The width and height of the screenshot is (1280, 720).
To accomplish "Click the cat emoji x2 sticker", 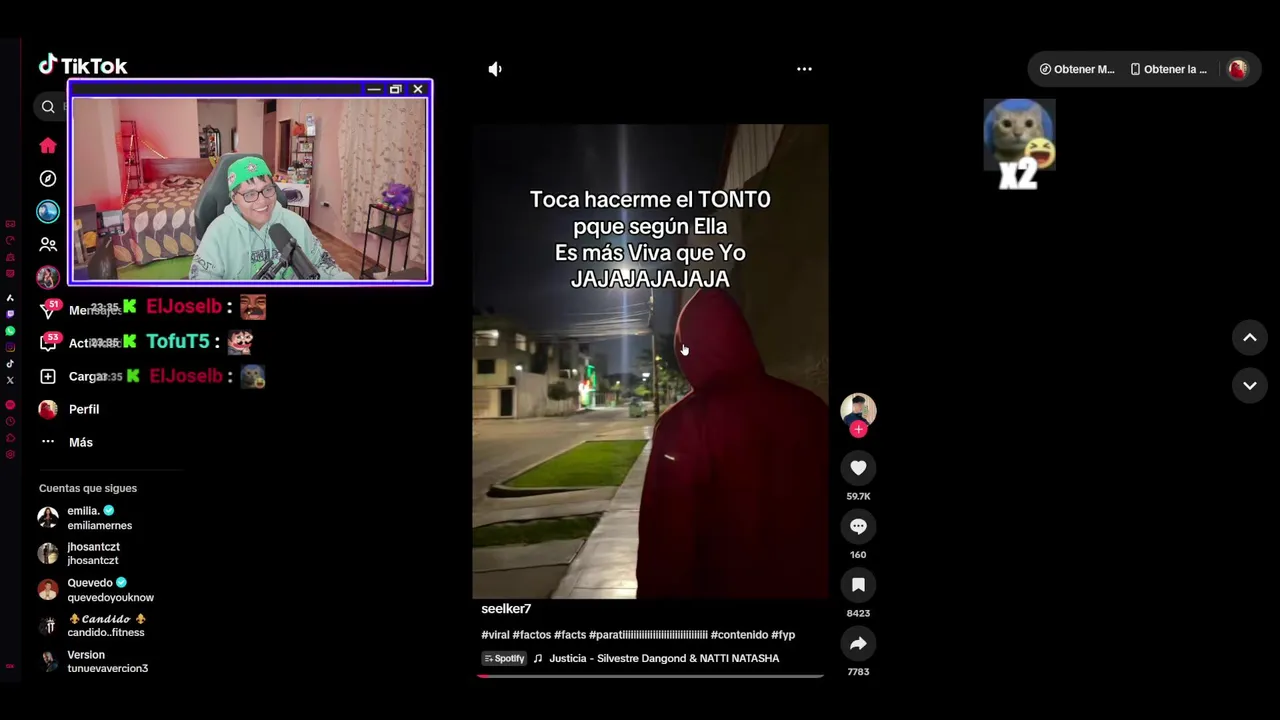I will 1020,144.
